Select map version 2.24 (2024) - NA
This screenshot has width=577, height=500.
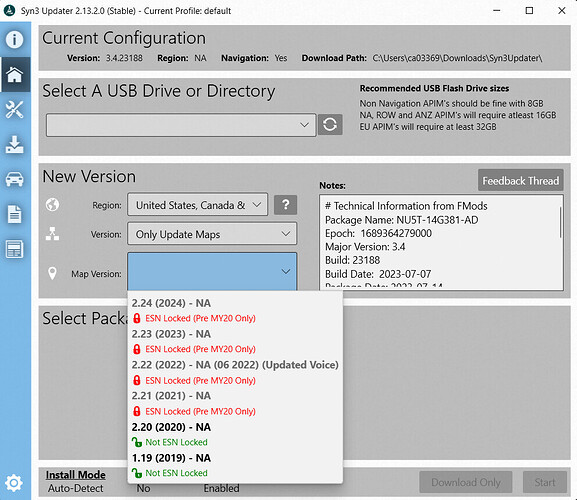click(235, 310)
